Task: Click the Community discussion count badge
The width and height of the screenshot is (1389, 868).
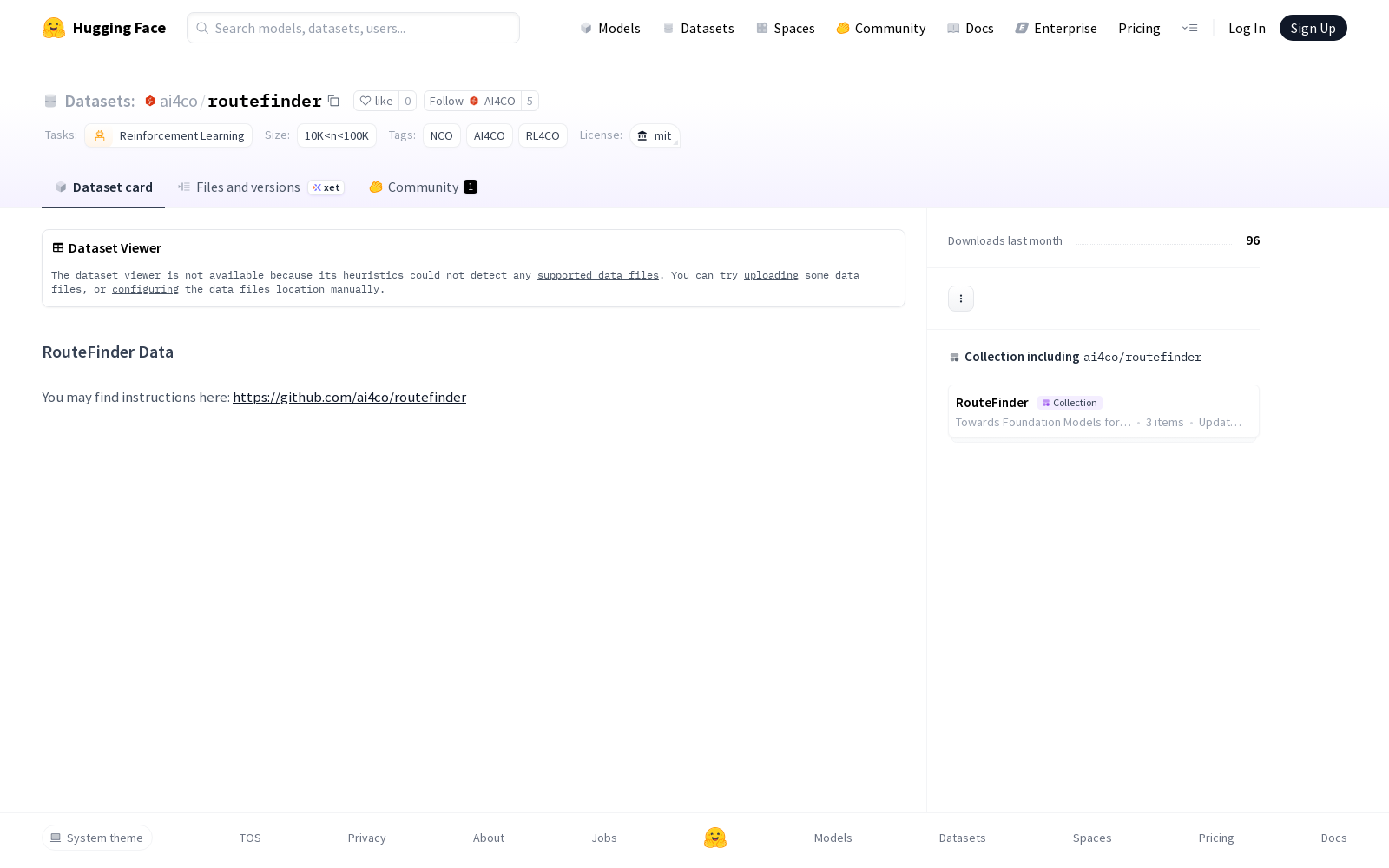Action: 471,187
